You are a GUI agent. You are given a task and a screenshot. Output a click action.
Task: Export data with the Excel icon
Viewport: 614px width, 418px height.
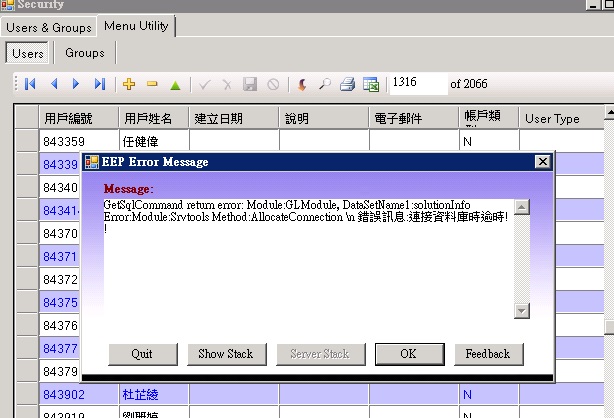[x=370, y=85]
